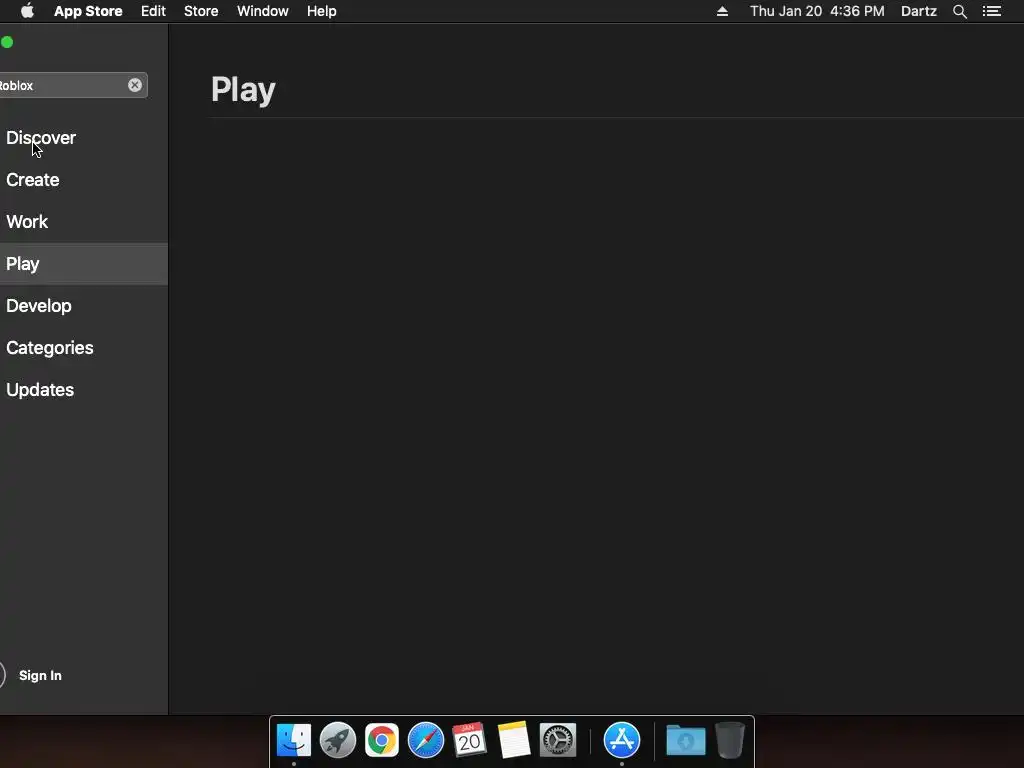Open Notes from the Dock
The height and width of the screenshot is (768, 1024).
point(514,740)
